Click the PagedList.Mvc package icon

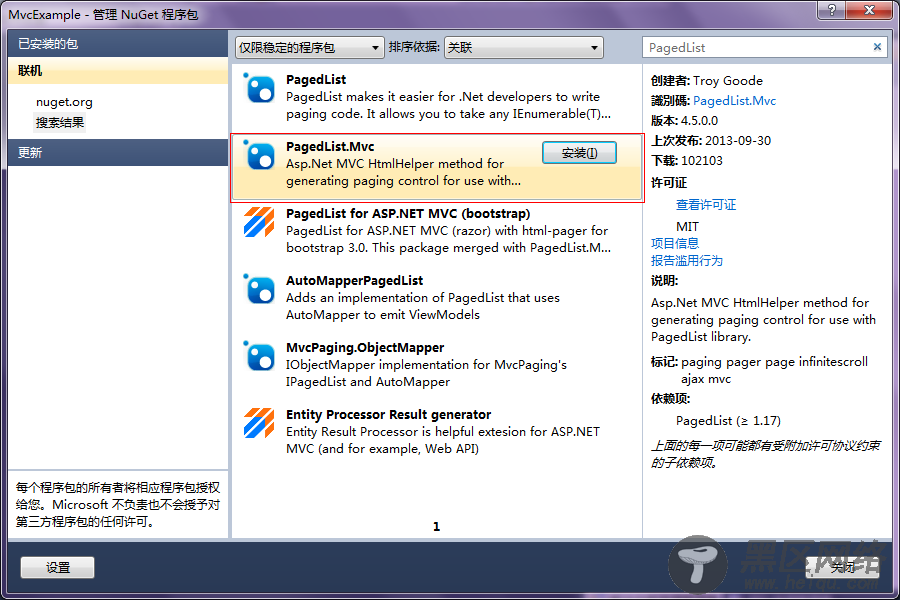[259, 156]
